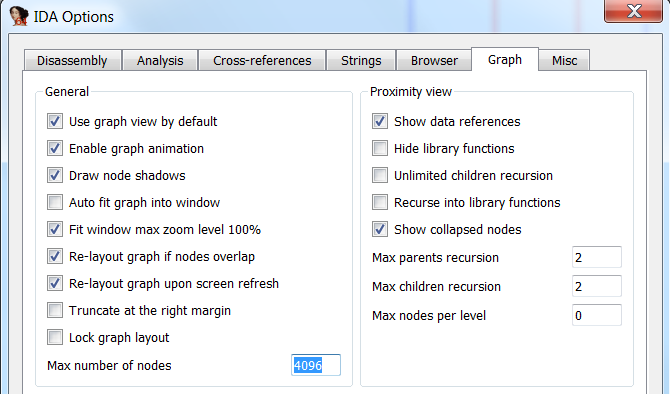This screenshot has width=670, height=394.
Task: Focus the Max nodes per level field
Action: (597, 315)
